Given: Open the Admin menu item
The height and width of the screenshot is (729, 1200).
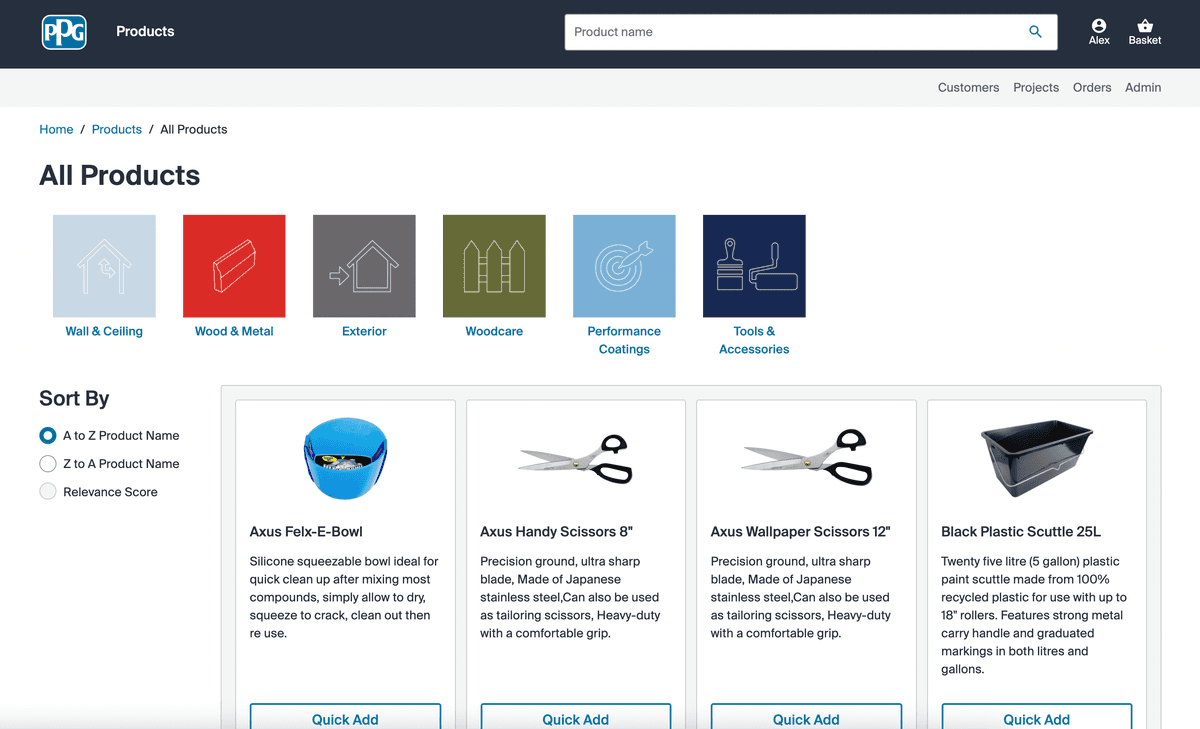Looking at the screenshot, I should tap(1143, 88).
